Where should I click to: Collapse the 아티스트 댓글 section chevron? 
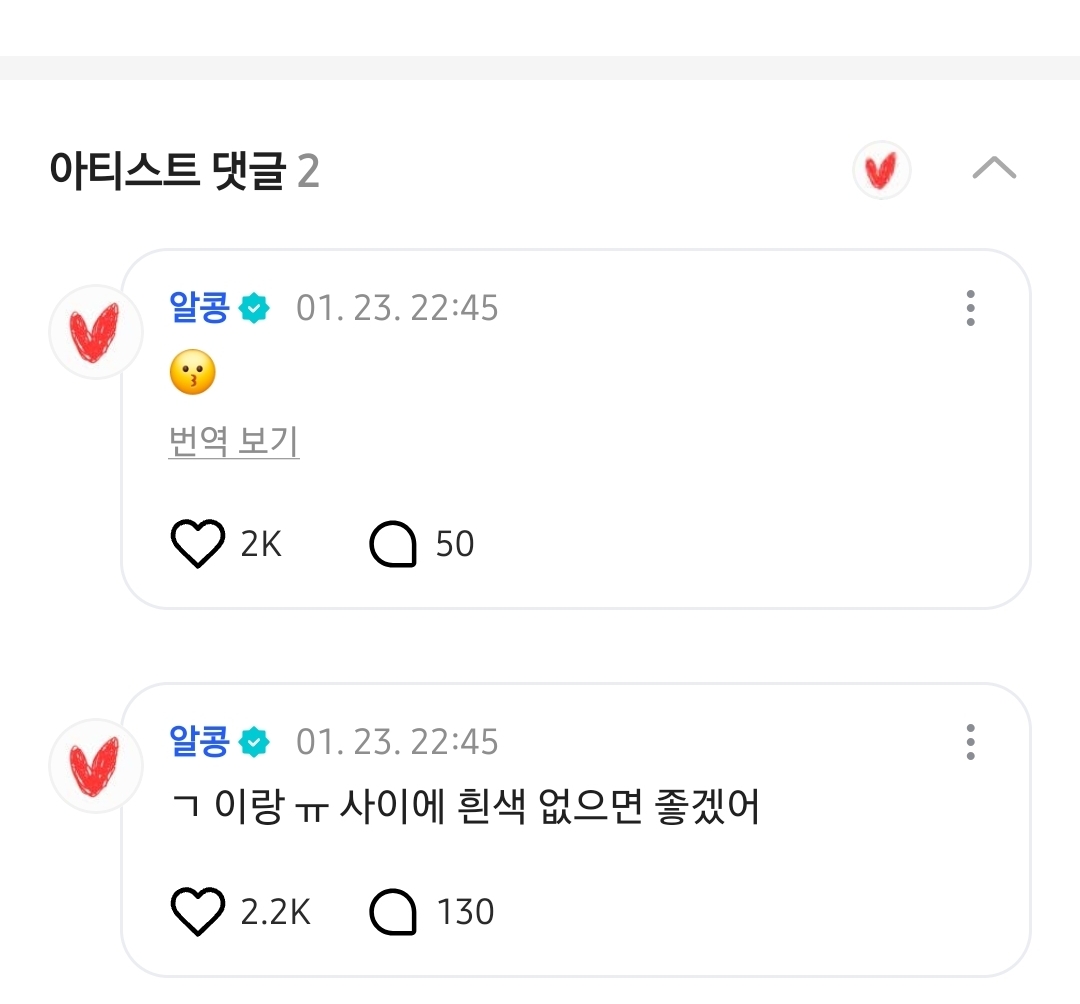pos(994,170)
